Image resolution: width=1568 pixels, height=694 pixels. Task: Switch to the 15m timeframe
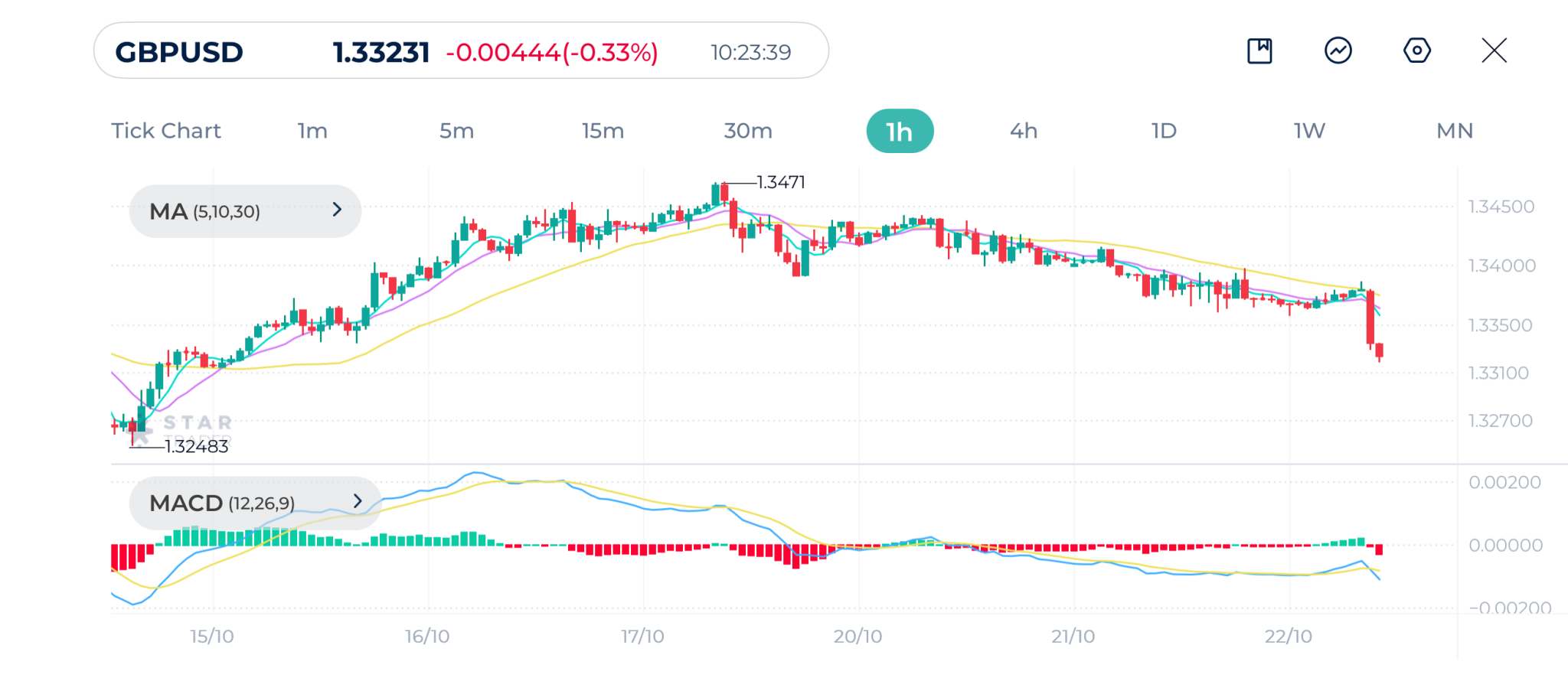pyautogui.click(x=603, y=131)
